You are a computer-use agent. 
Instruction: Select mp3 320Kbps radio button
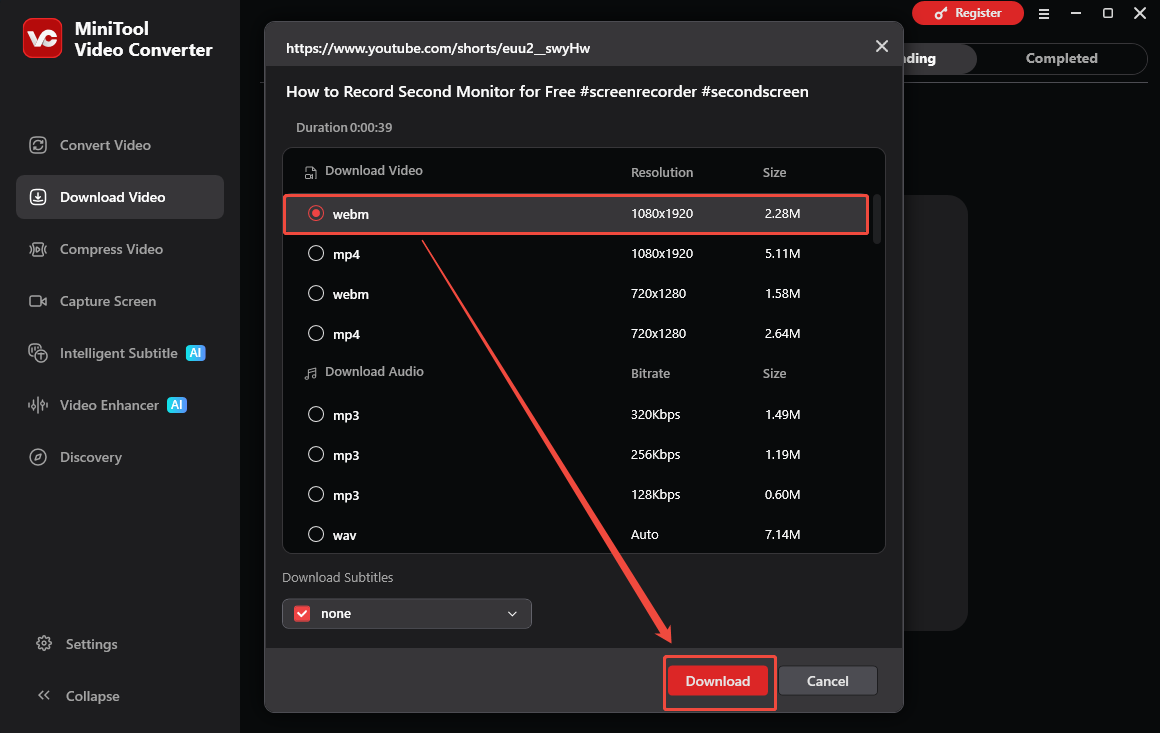click(x=316, y=414)
